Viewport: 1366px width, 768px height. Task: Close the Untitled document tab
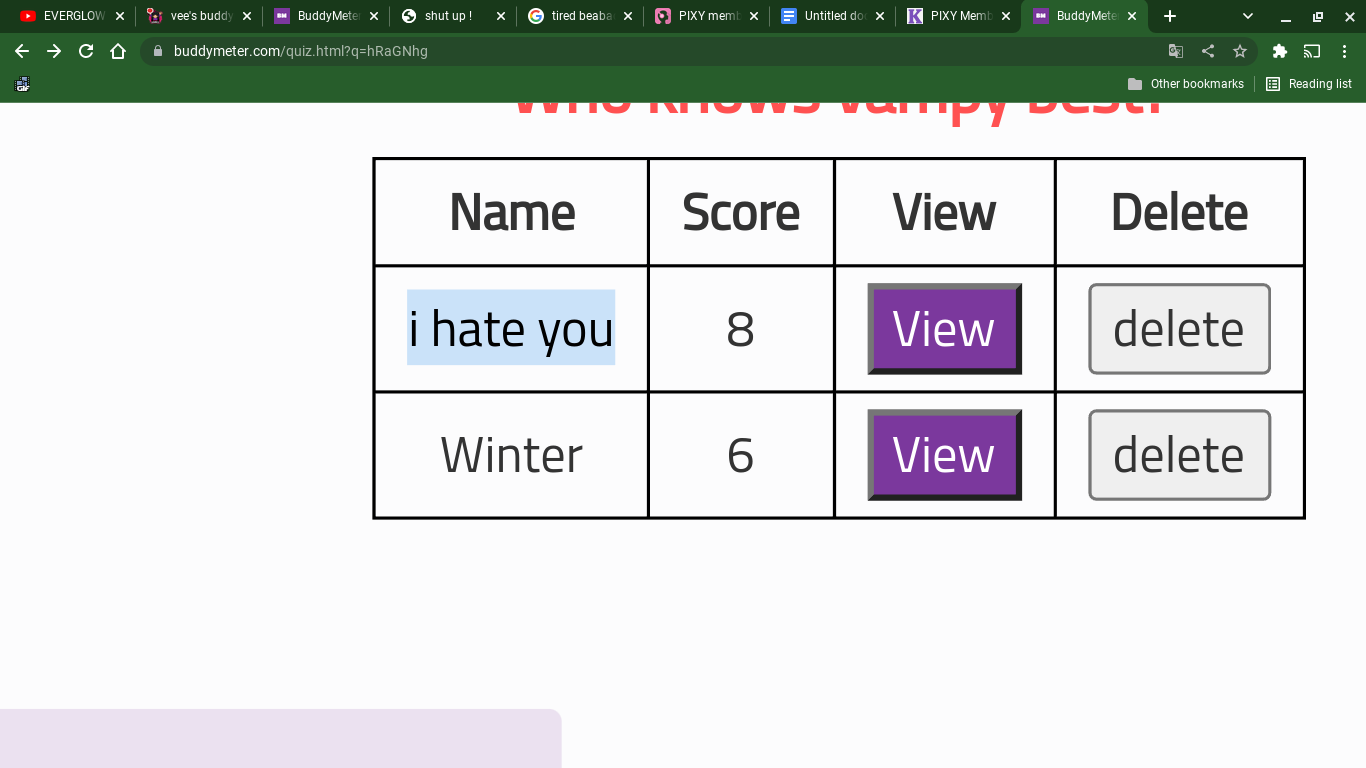pos(882,16)
